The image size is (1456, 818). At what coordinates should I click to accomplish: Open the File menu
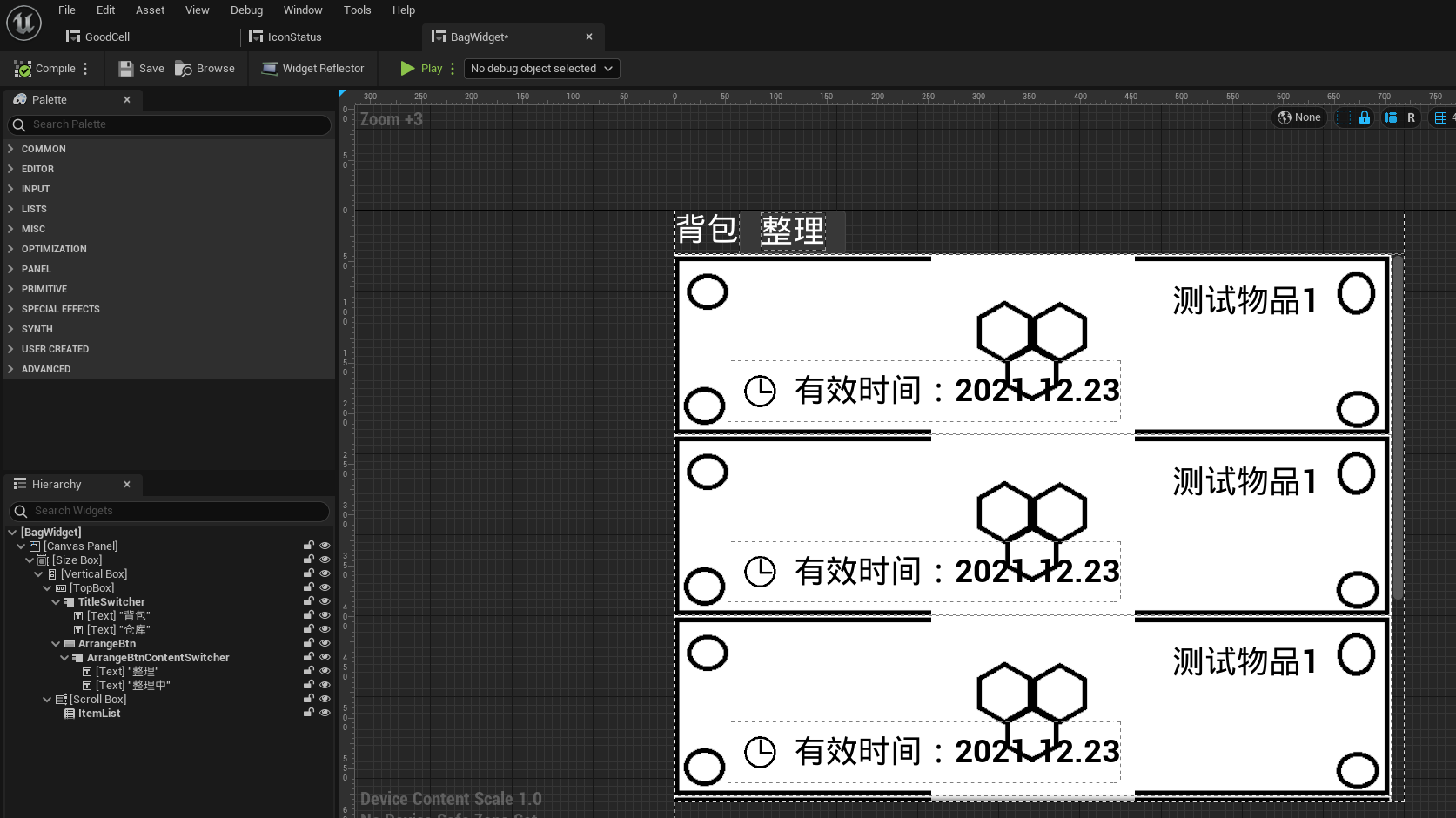[x=67, y=10]
